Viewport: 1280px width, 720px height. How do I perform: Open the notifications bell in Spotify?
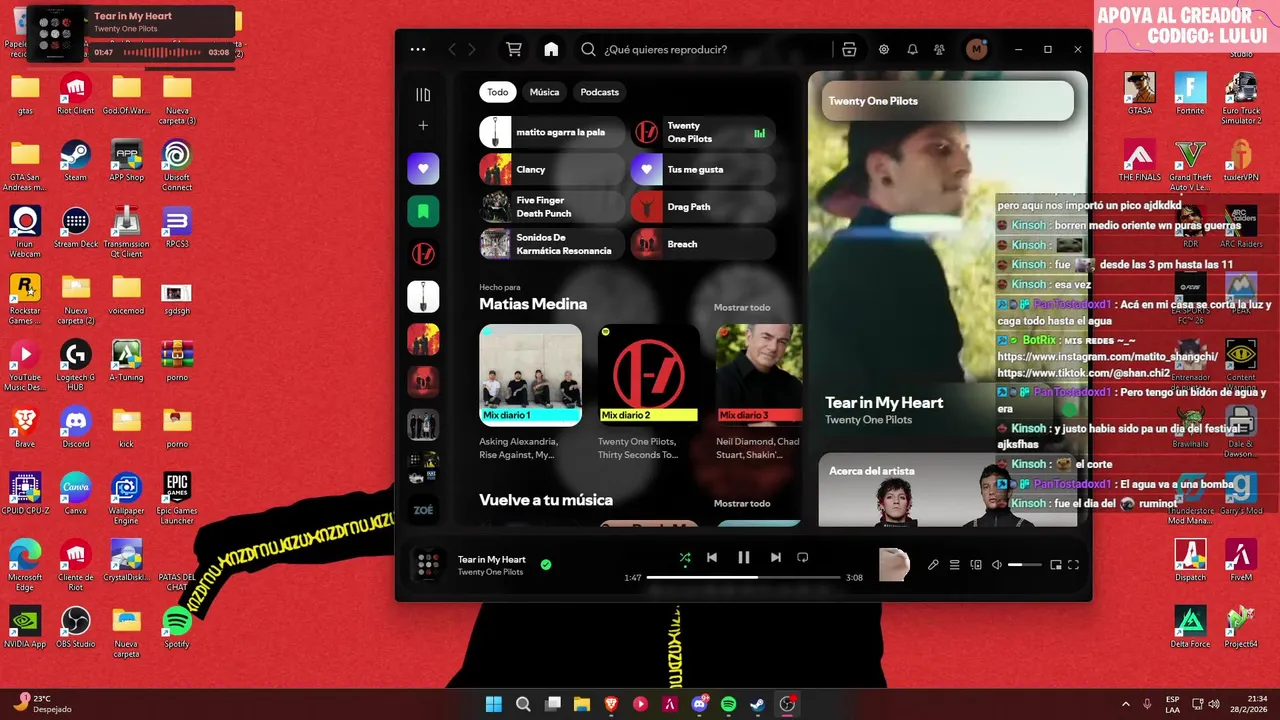(x=912, y=49)
